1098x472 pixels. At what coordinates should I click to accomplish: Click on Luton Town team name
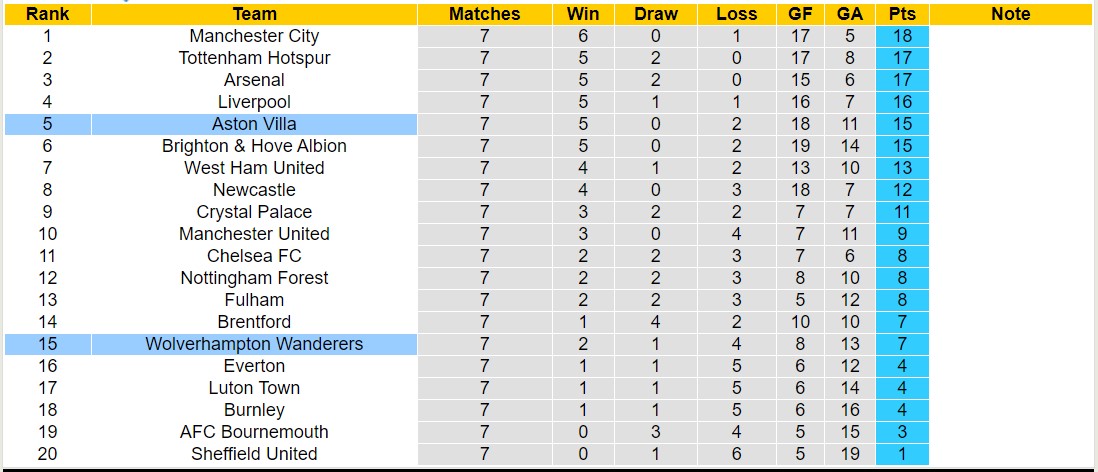pyautogui.click(x=254, y=388)
